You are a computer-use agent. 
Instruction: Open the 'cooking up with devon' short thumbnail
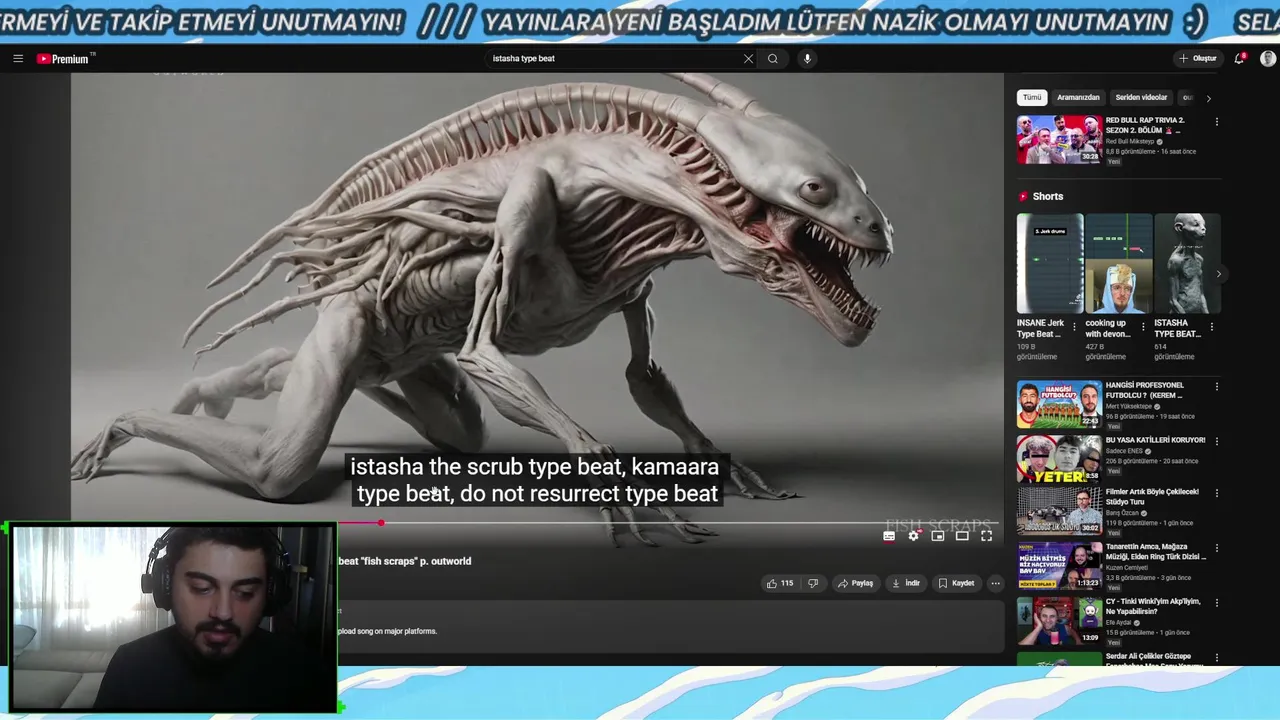1119,263
